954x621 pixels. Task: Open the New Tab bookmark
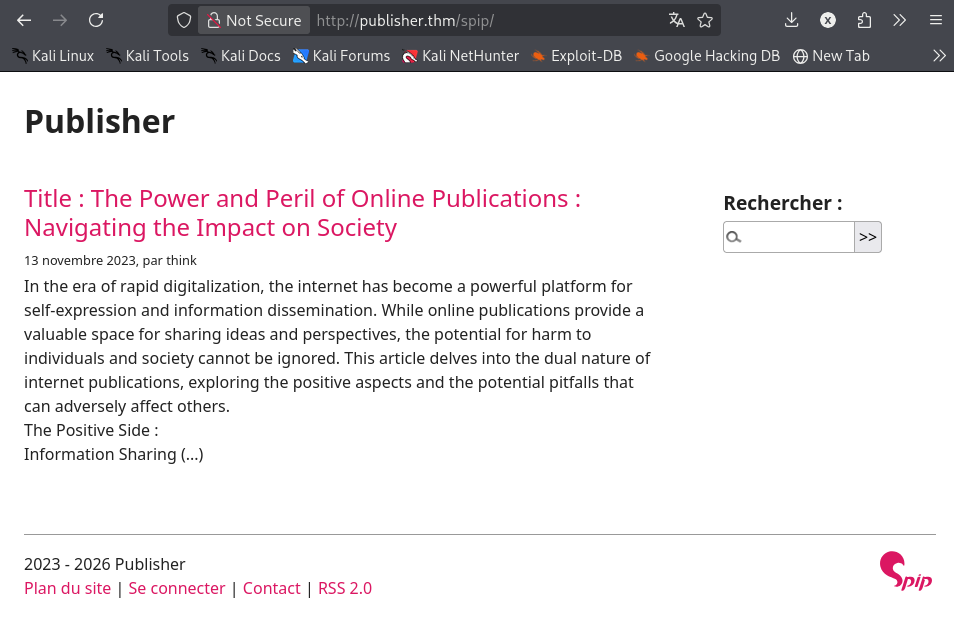[x=831, y=56]
